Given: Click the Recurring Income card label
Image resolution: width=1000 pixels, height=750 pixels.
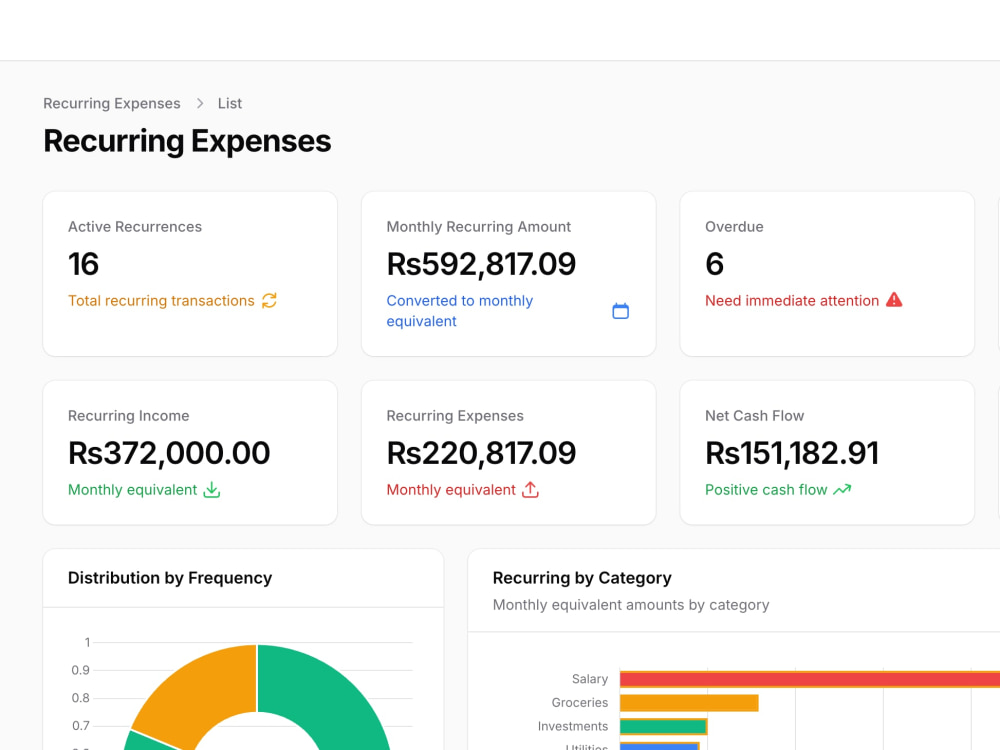Looking at the screenshot, I should (128, 416).
